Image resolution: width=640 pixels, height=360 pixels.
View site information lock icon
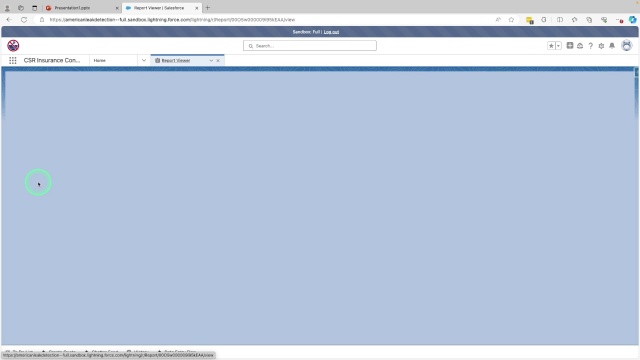[x=42, y=20]
